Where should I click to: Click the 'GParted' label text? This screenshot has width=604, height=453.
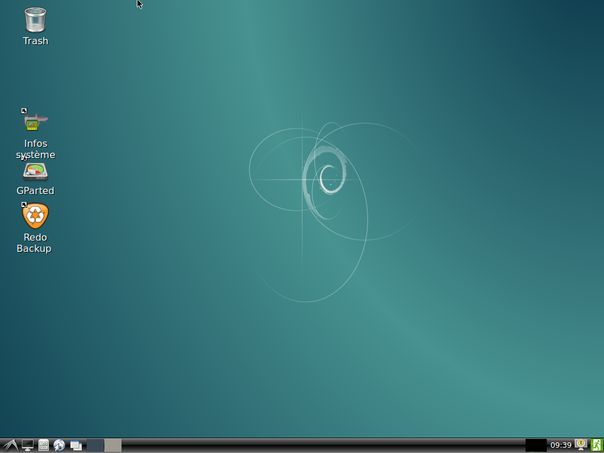[35, 190]
